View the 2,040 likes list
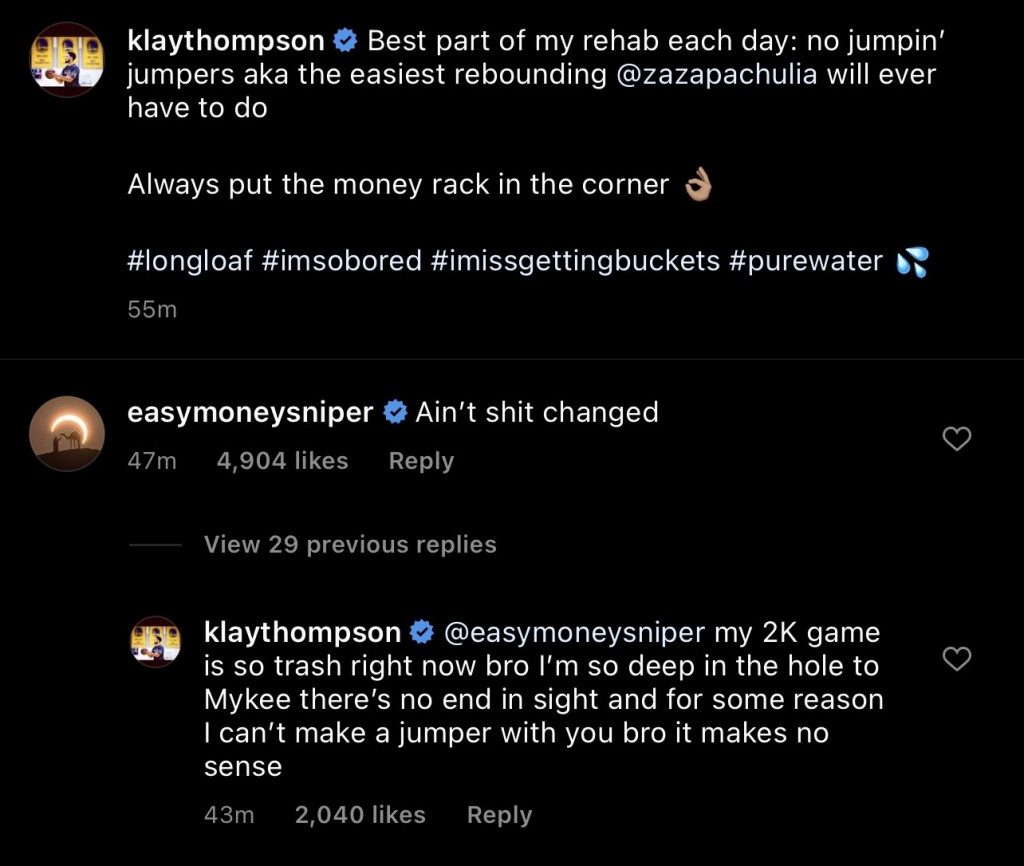The image size is (1024, 866). point(360,815)
